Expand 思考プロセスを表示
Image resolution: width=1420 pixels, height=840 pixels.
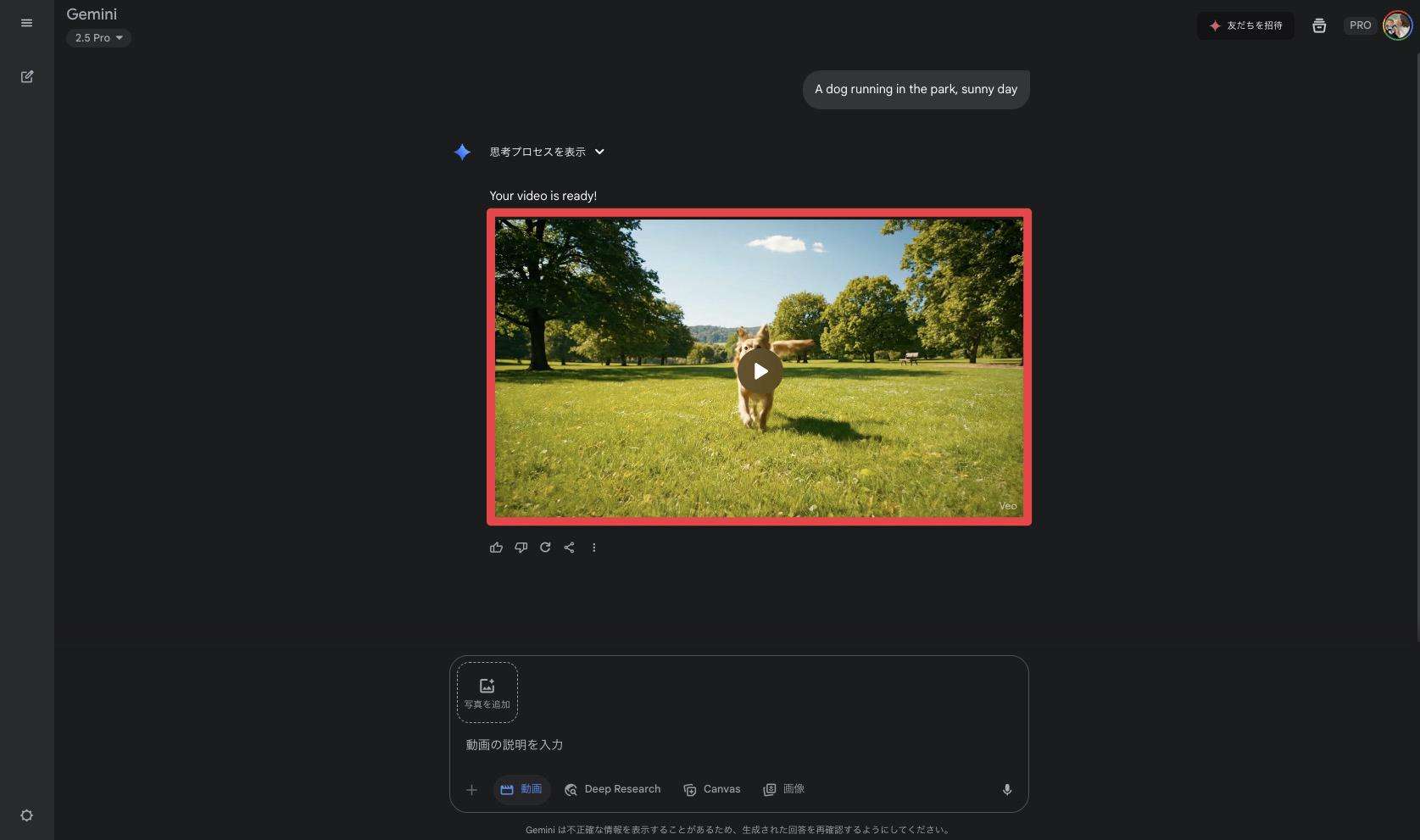[x=547, y=152]
